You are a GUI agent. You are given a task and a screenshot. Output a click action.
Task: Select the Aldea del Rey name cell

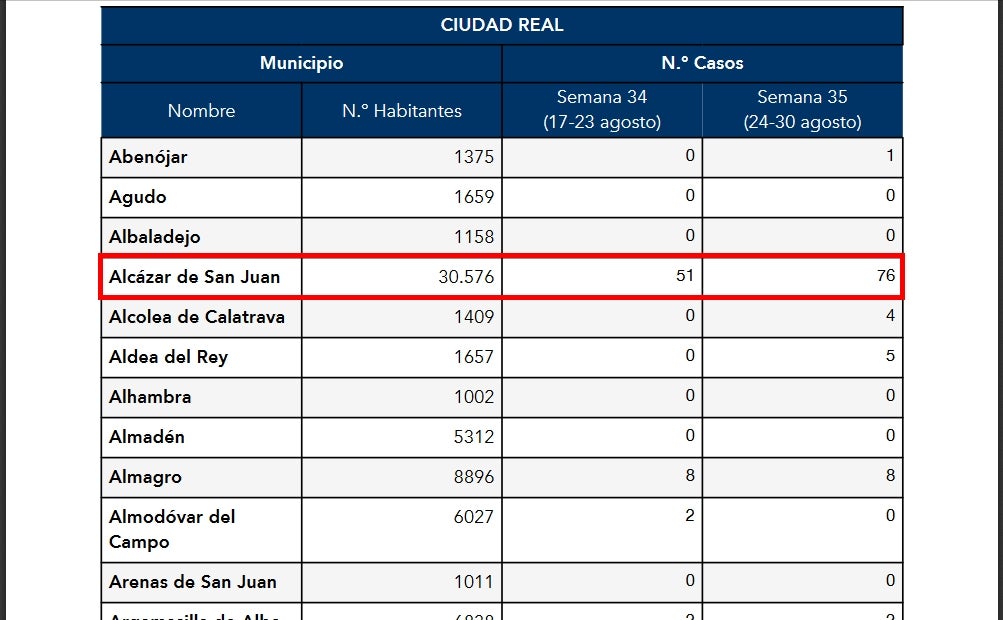click(x=168, y=357)
